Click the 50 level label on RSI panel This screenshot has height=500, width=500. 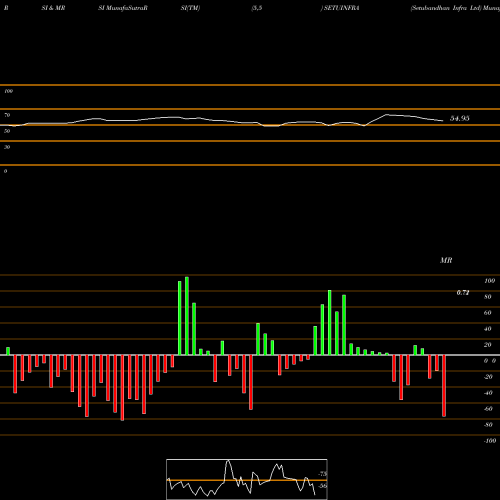(7, 131)
